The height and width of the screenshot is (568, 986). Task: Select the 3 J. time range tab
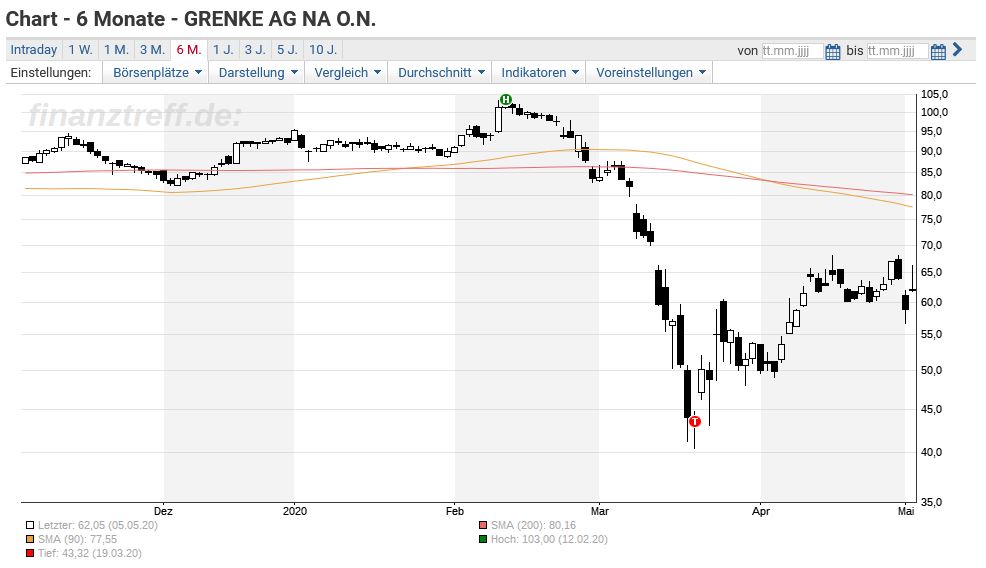(x=255, y=50)
